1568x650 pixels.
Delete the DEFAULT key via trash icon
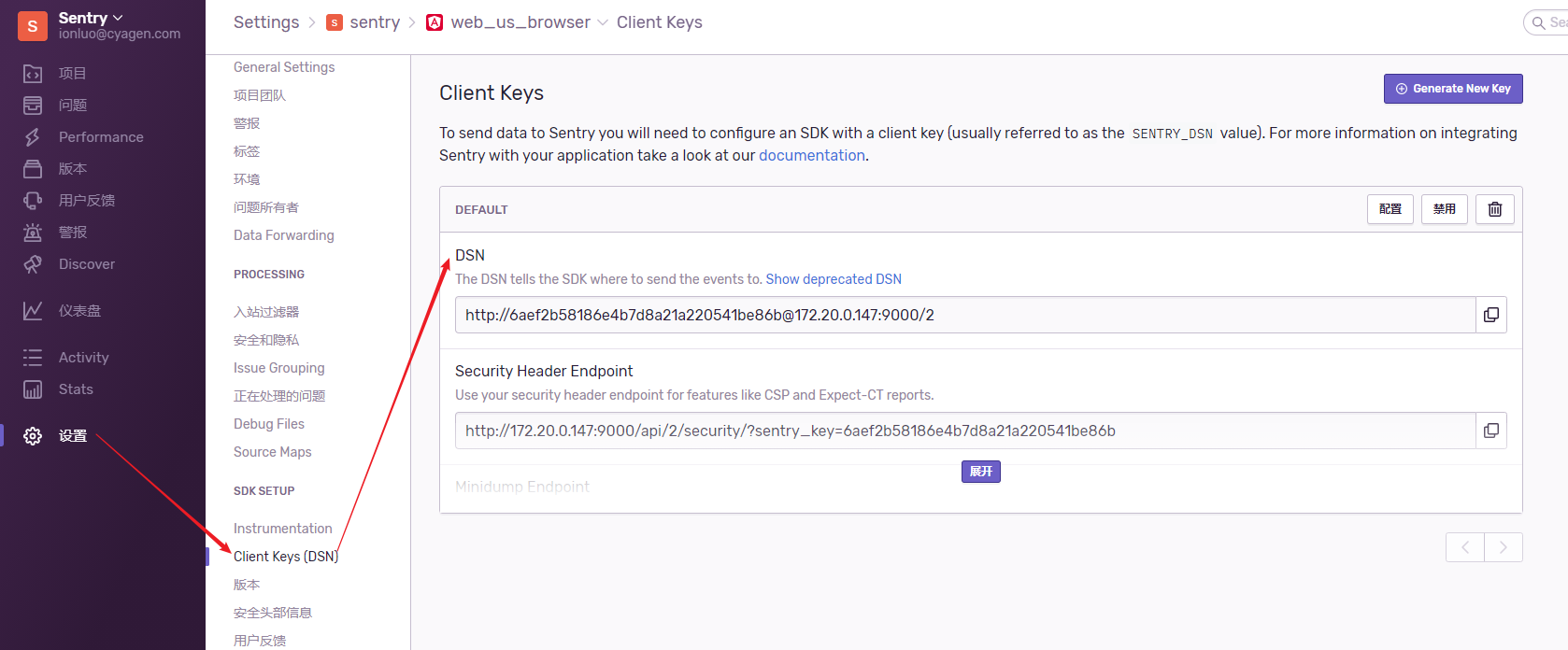coord(1494,209)
